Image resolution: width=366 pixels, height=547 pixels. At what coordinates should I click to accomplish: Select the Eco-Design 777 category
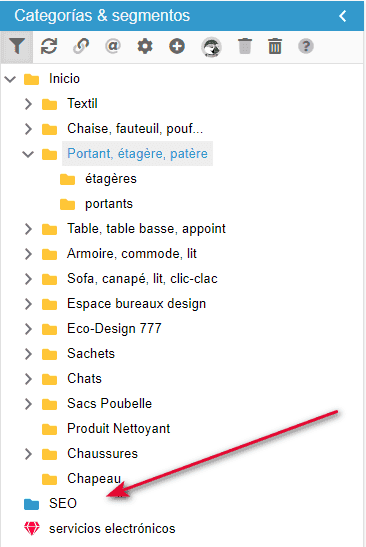(x=114, y=329)
